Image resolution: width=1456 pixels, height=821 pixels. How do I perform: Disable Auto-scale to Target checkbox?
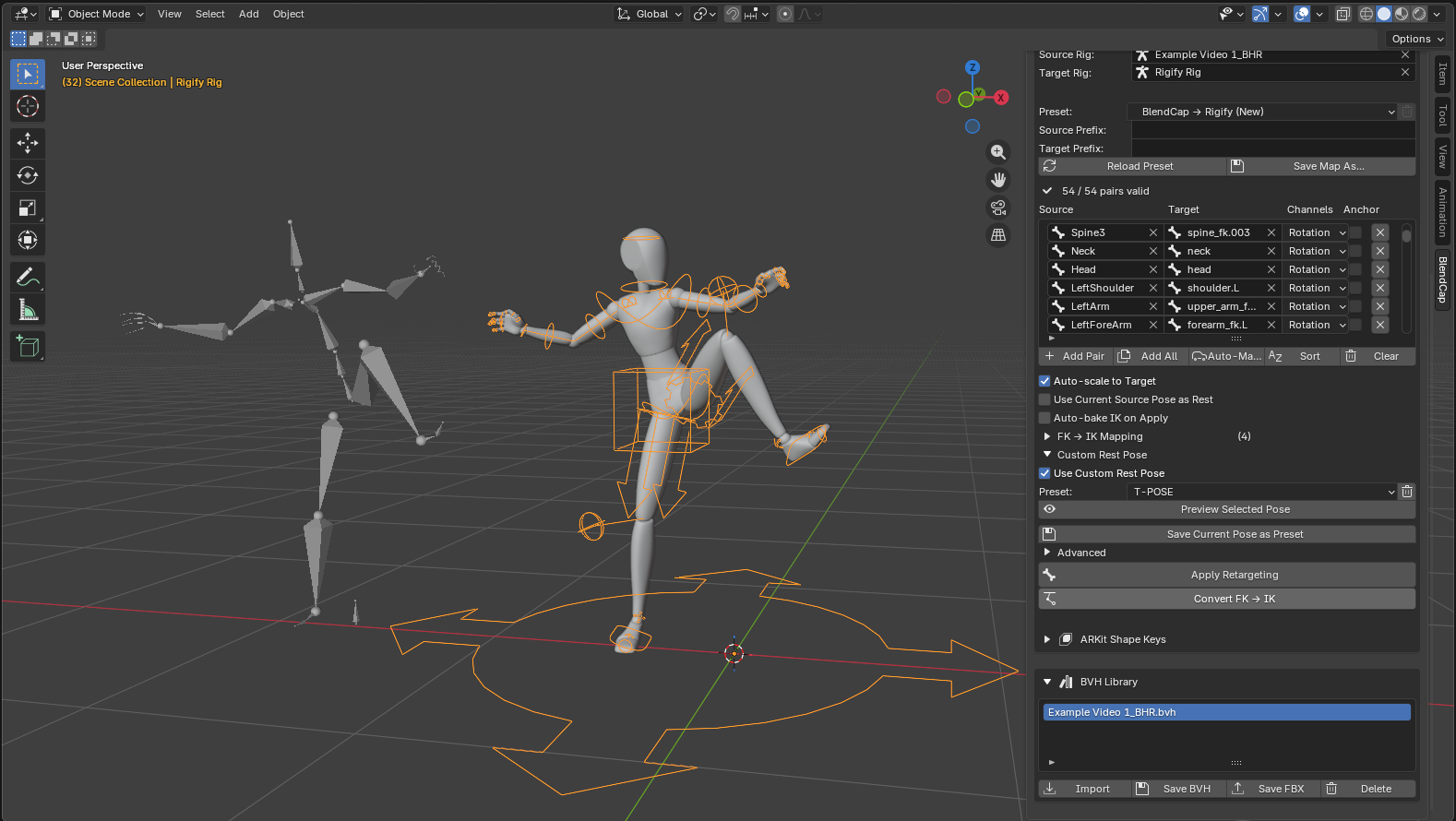tap(1044, 381)
